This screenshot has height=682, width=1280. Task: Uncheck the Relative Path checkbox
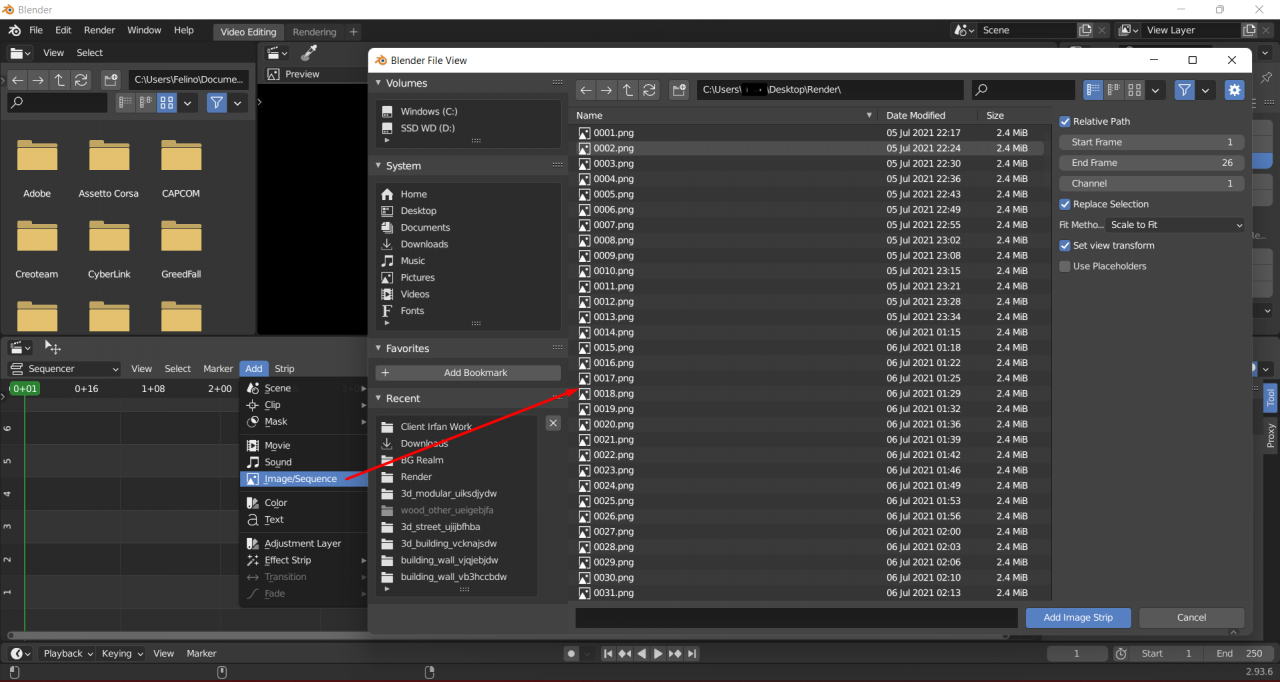pos(1065,121)
